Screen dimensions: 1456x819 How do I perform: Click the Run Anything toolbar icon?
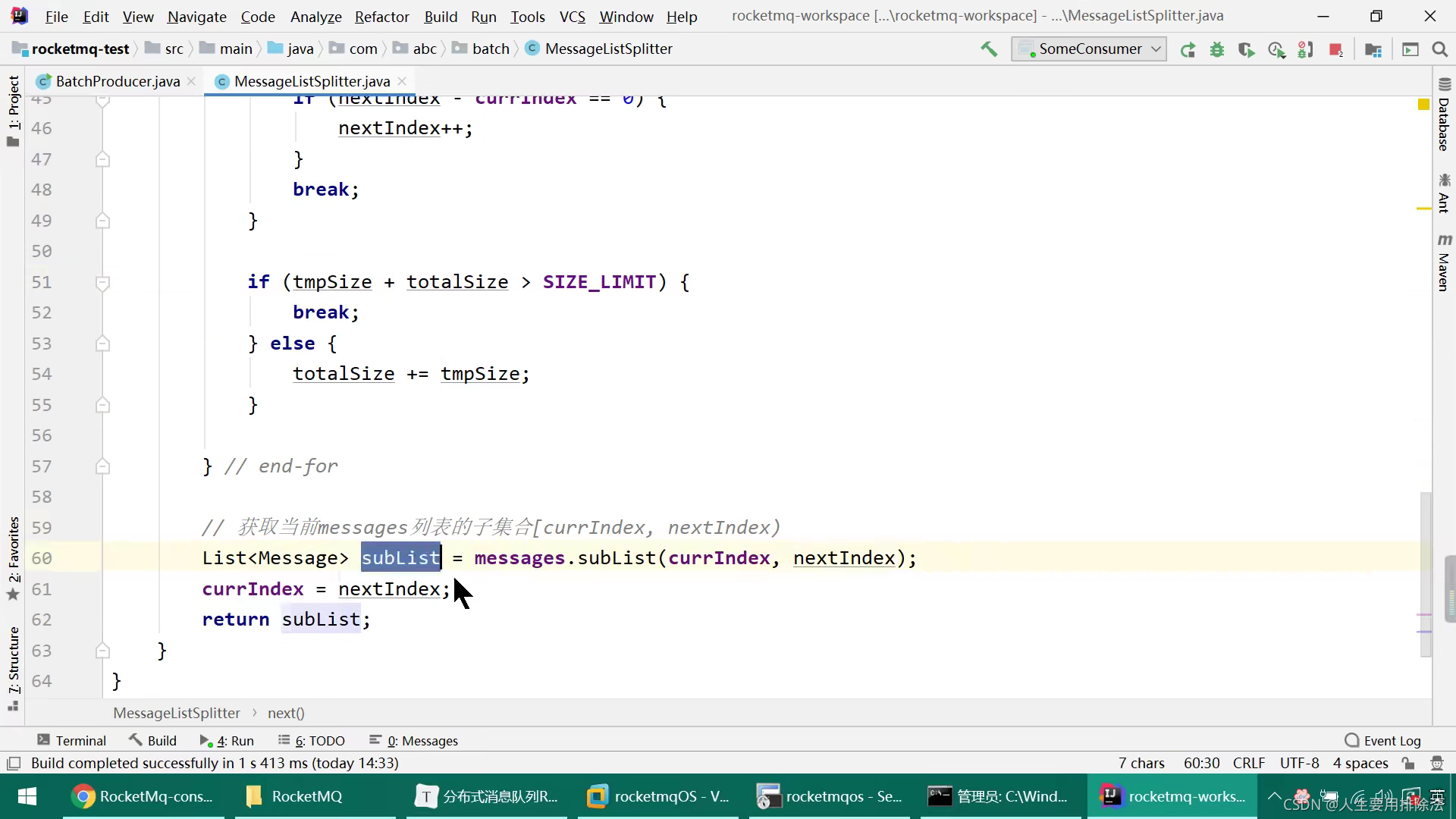pyautogui.click(x=1410, y=50)
